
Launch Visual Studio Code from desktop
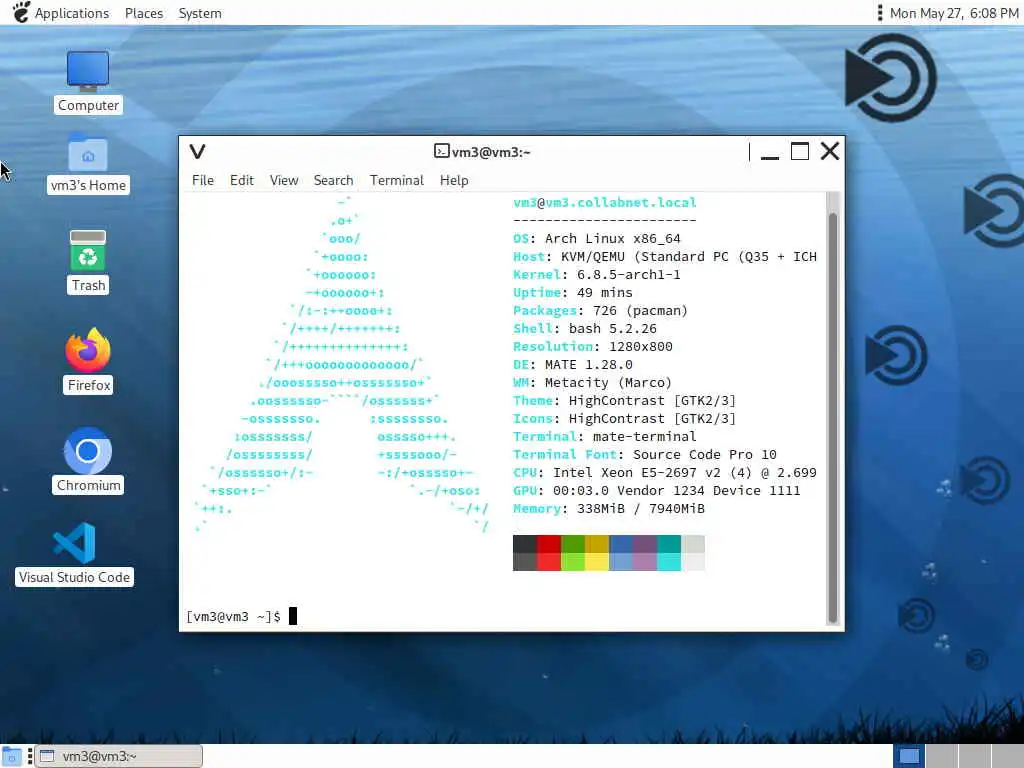pyautogui.click(x=74, y=554)
